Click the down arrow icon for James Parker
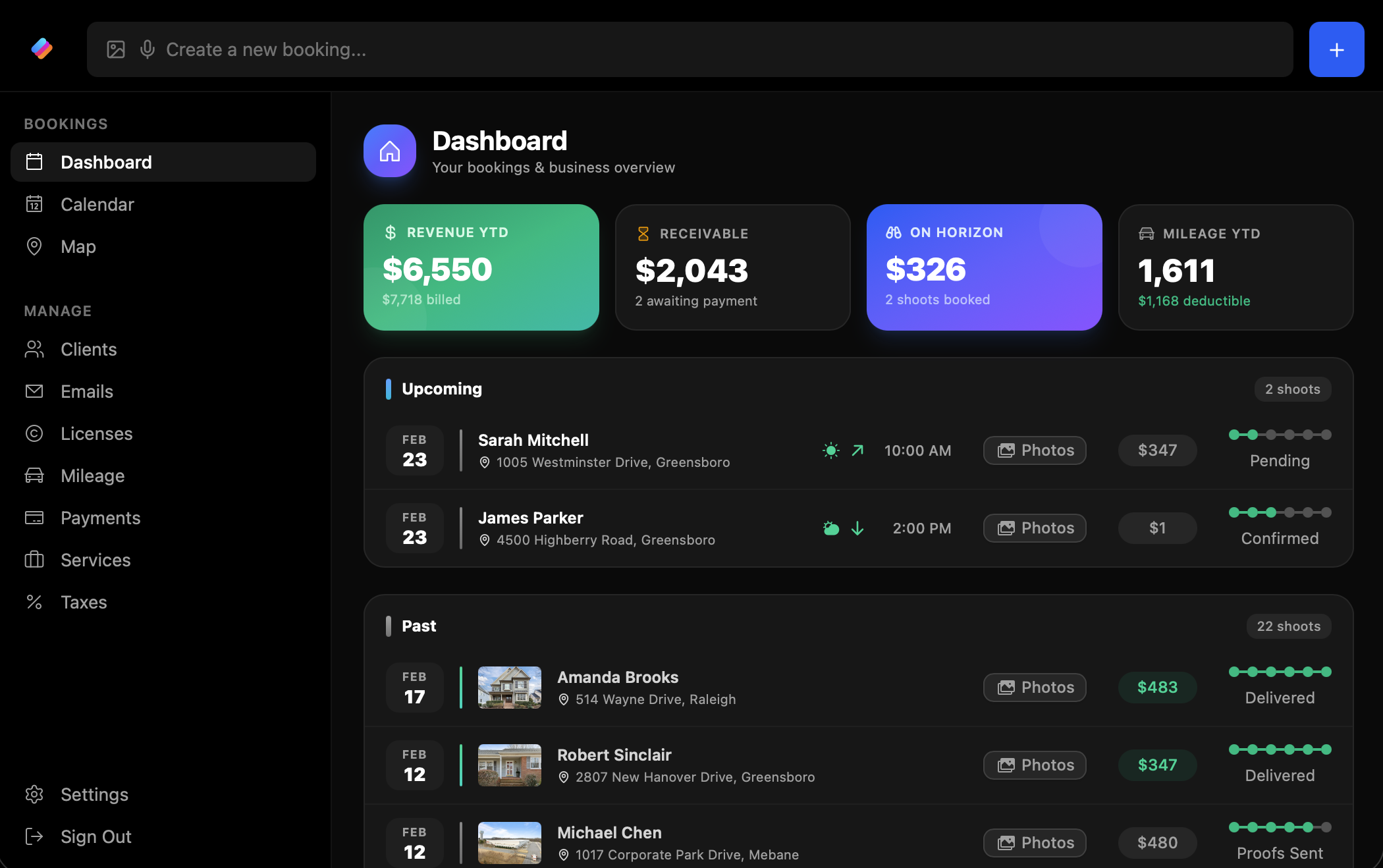 click(x=857, y=528)
